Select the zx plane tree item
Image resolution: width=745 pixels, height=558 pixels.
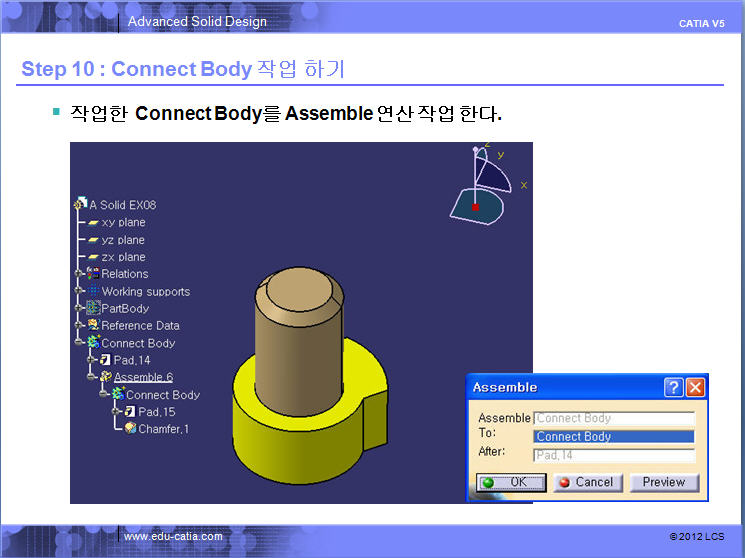pos(123,257)
